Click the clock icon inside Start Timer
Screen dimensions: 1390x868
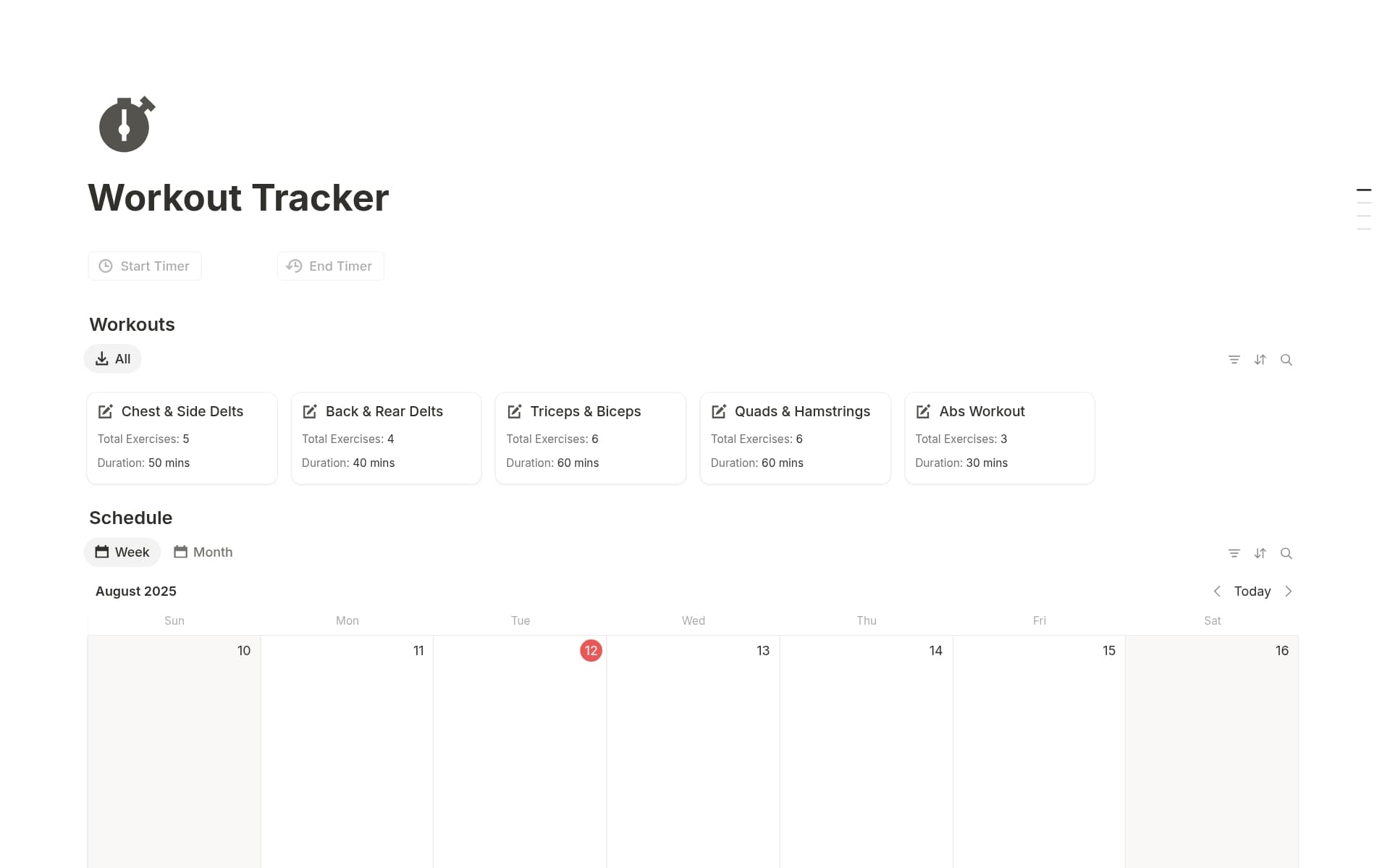click(x=106, y=266)
